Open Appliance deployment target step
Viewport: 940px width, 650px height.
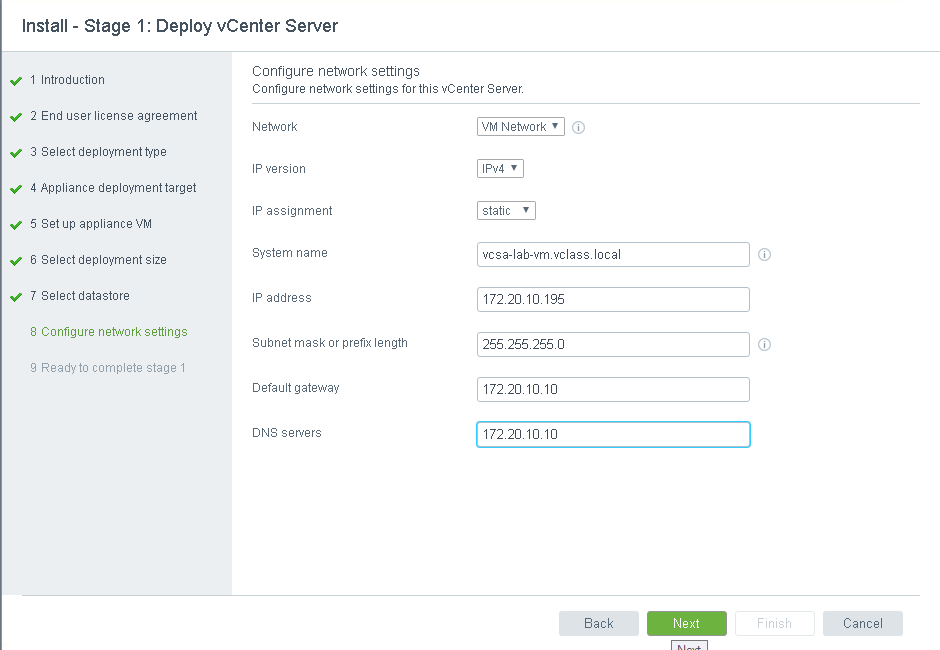118,188
